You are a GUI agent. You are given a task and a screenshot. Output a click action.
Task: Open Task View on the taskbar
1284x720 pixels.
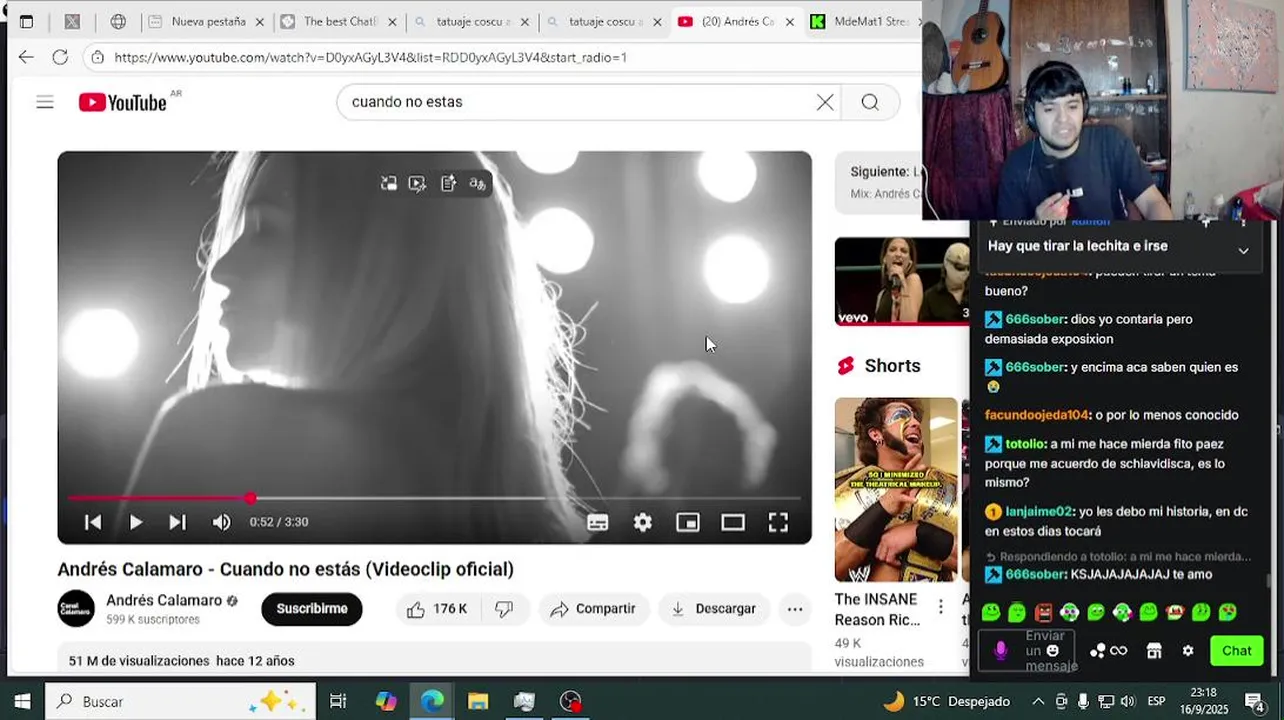tap(338, 701)
